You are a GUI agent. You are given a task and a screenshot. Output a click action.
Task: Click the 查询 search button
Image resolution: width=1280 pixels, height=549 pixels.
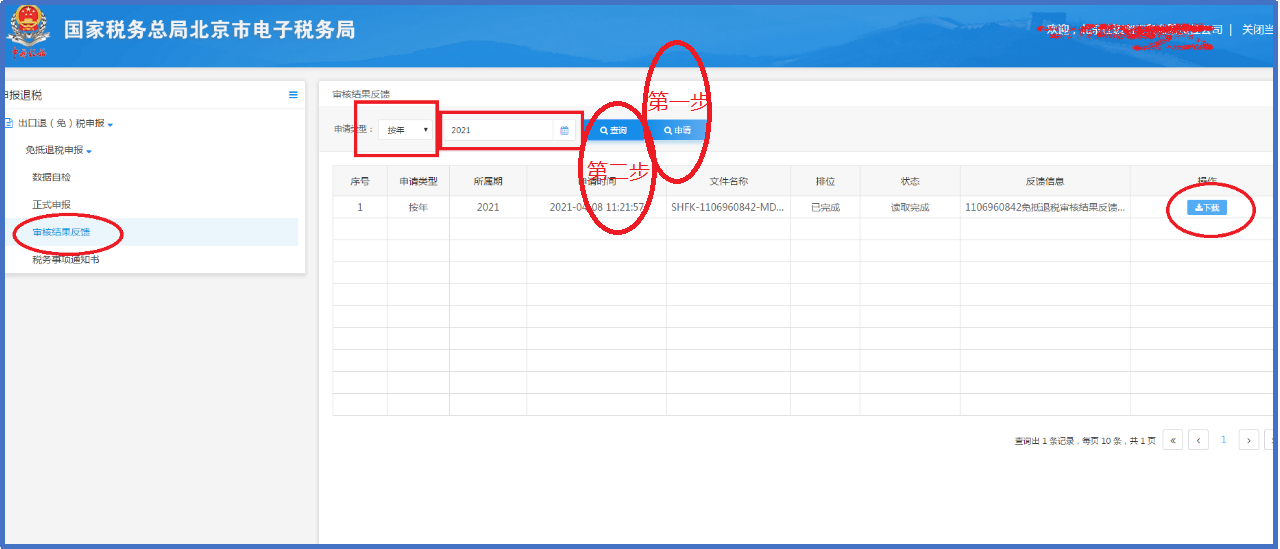click(613, 130)
